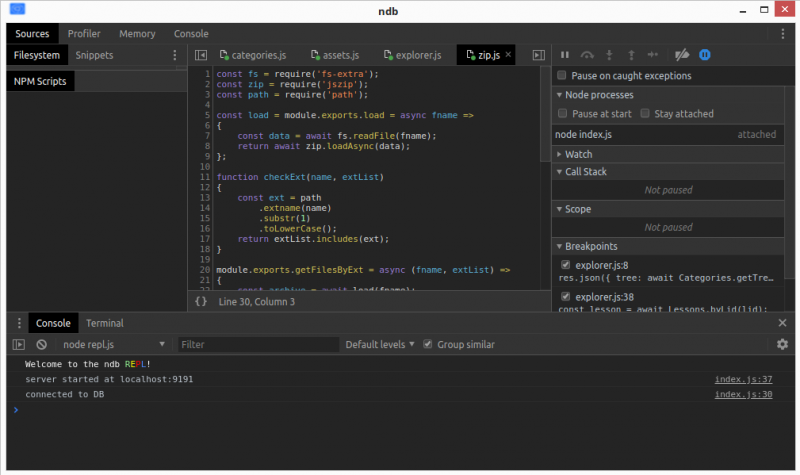Screen dimensions: 800x475
Task: Follow the index.js:37 source link
Action: click(x=743, y=380)
